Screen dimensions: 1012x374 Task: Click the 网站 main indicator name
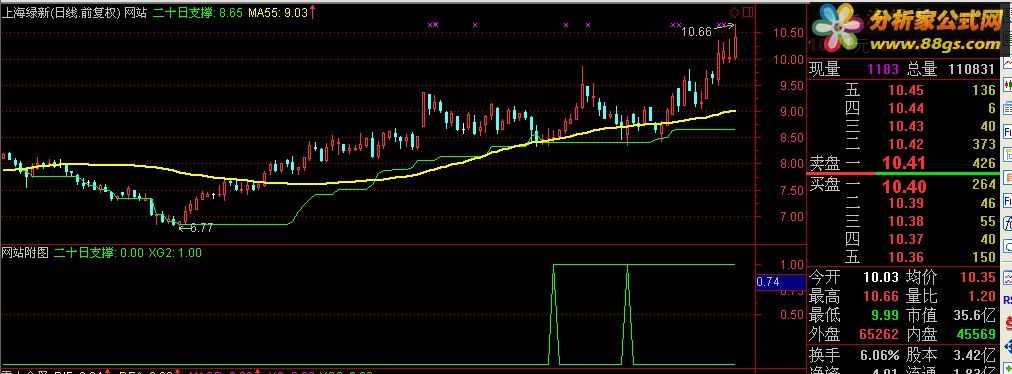click(x=135, y=12)
